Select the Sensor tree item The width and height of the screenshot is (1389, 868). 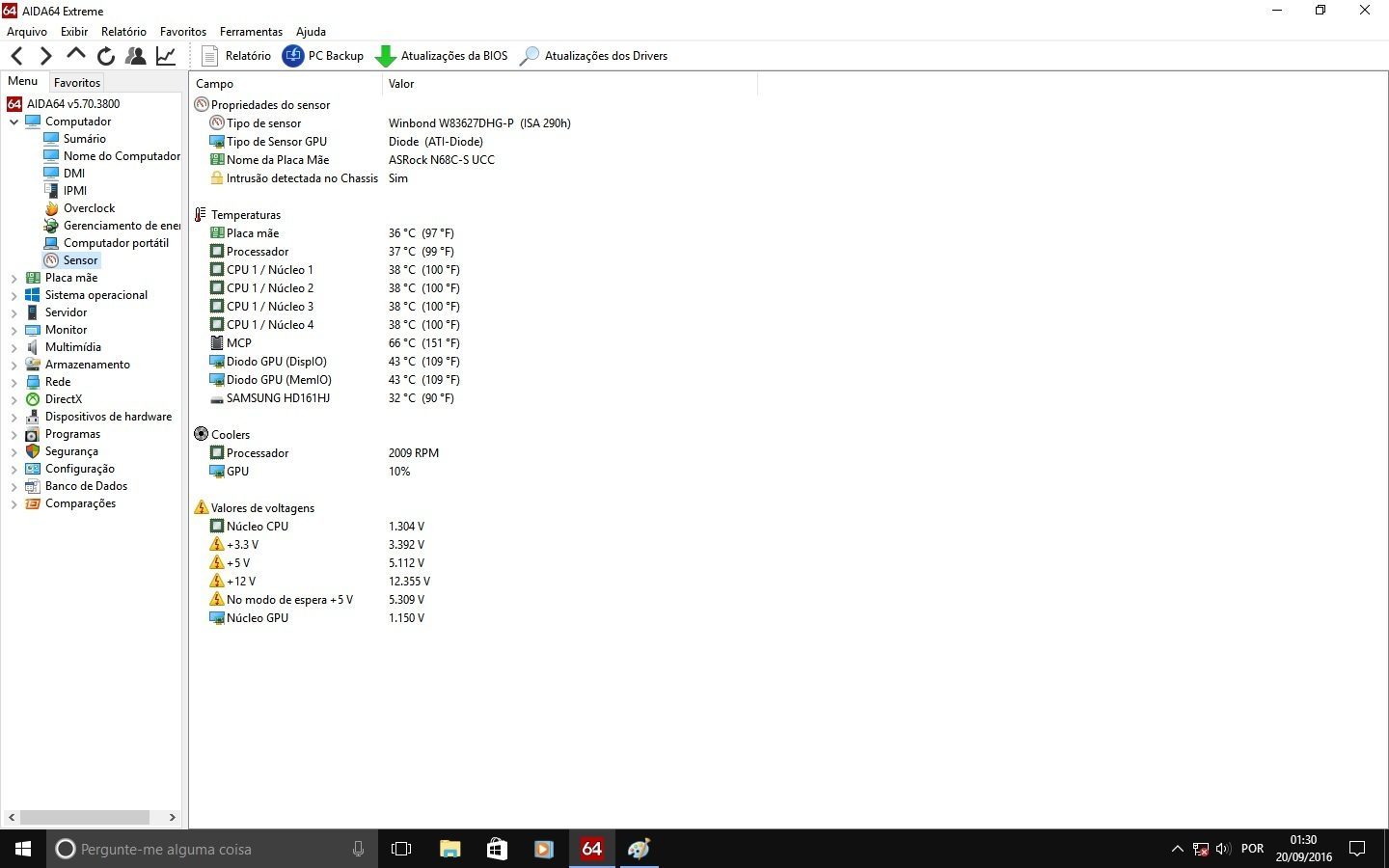(80, 260)
